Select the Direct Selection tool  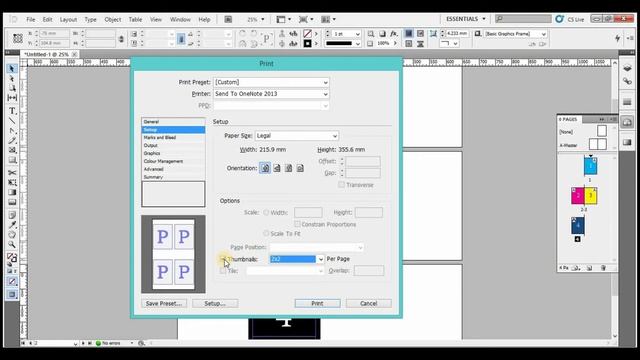(12, 78)
